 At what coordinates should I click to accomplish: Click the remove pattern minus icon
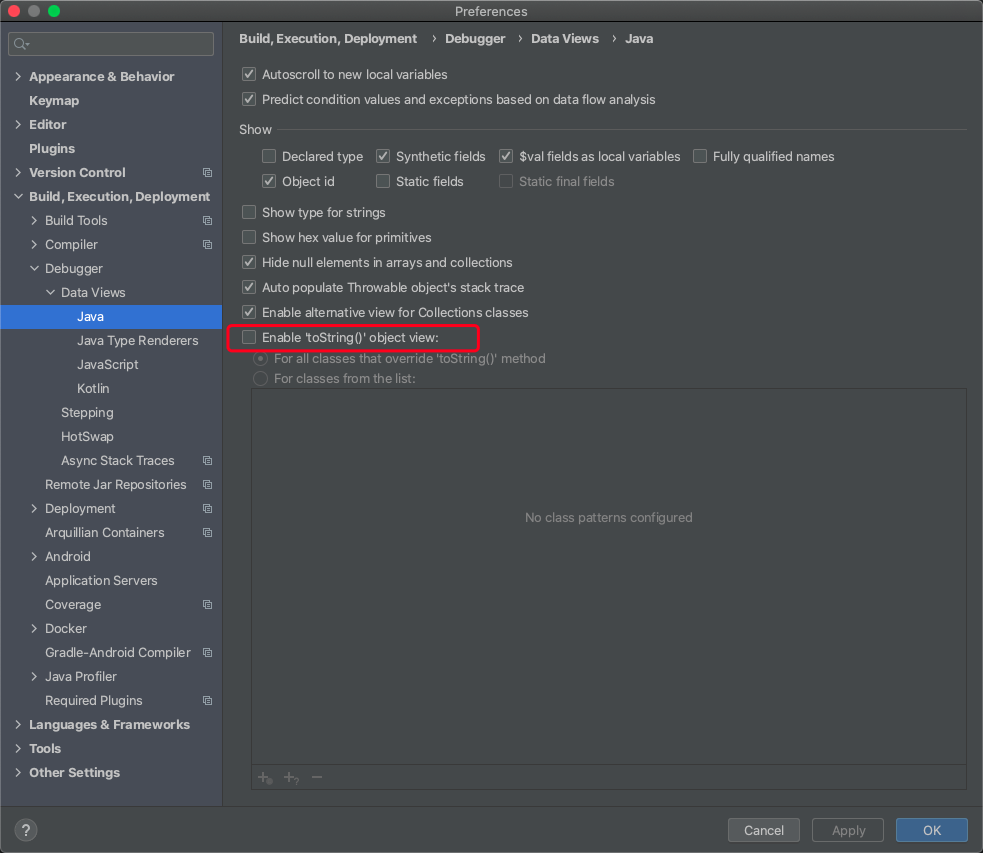click(317, 777)
